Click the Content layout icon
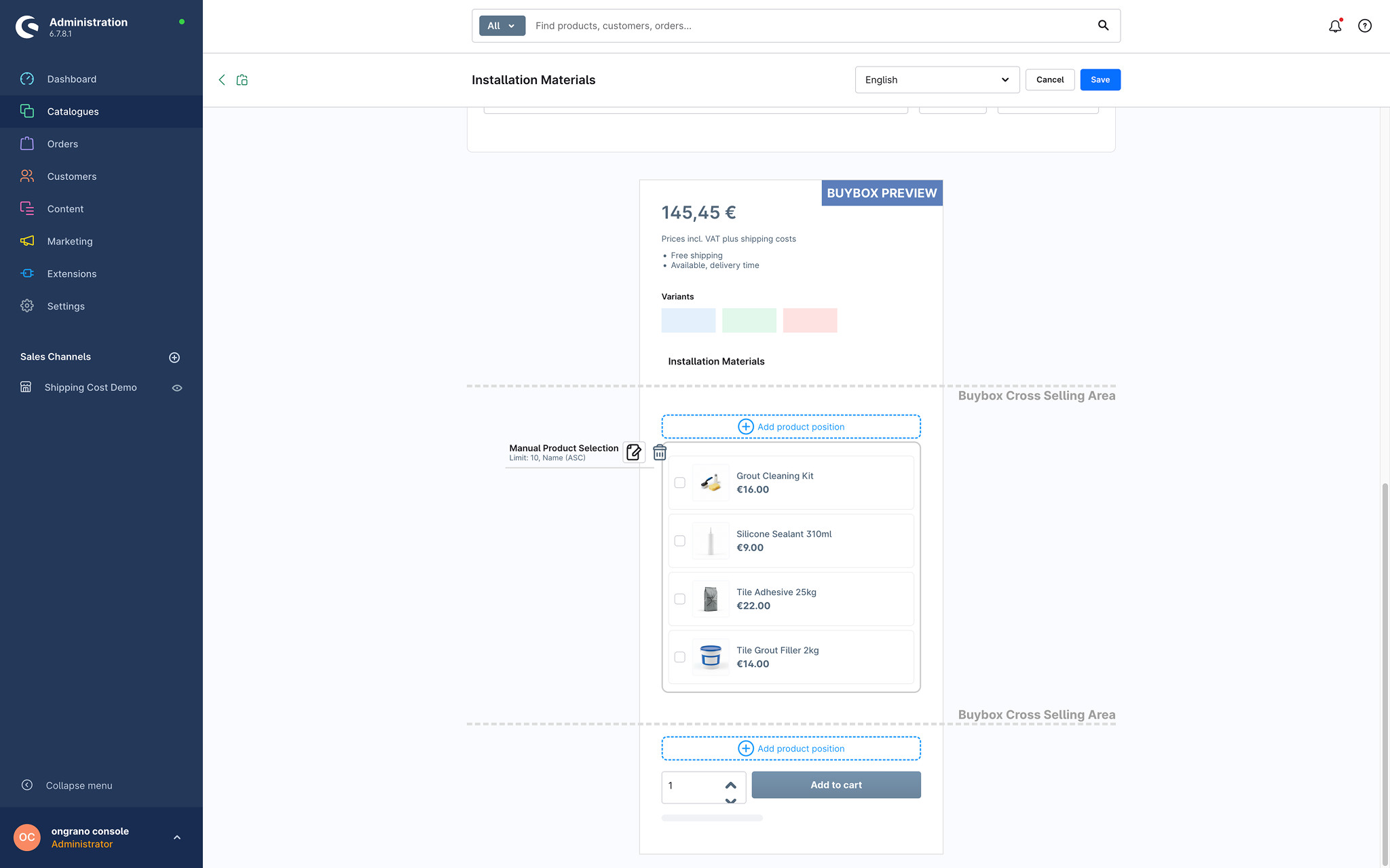 tap(27, 208)
